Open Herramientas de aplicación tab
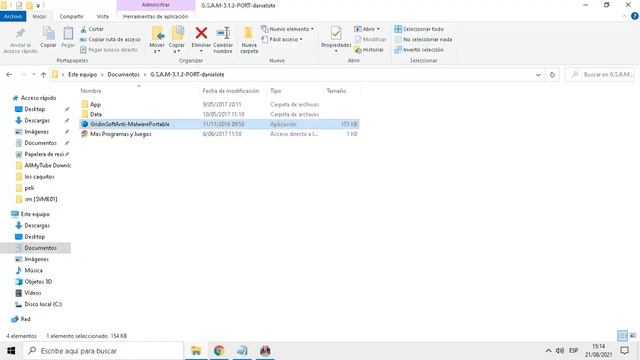The image size is (640, 360). [156, 16]
